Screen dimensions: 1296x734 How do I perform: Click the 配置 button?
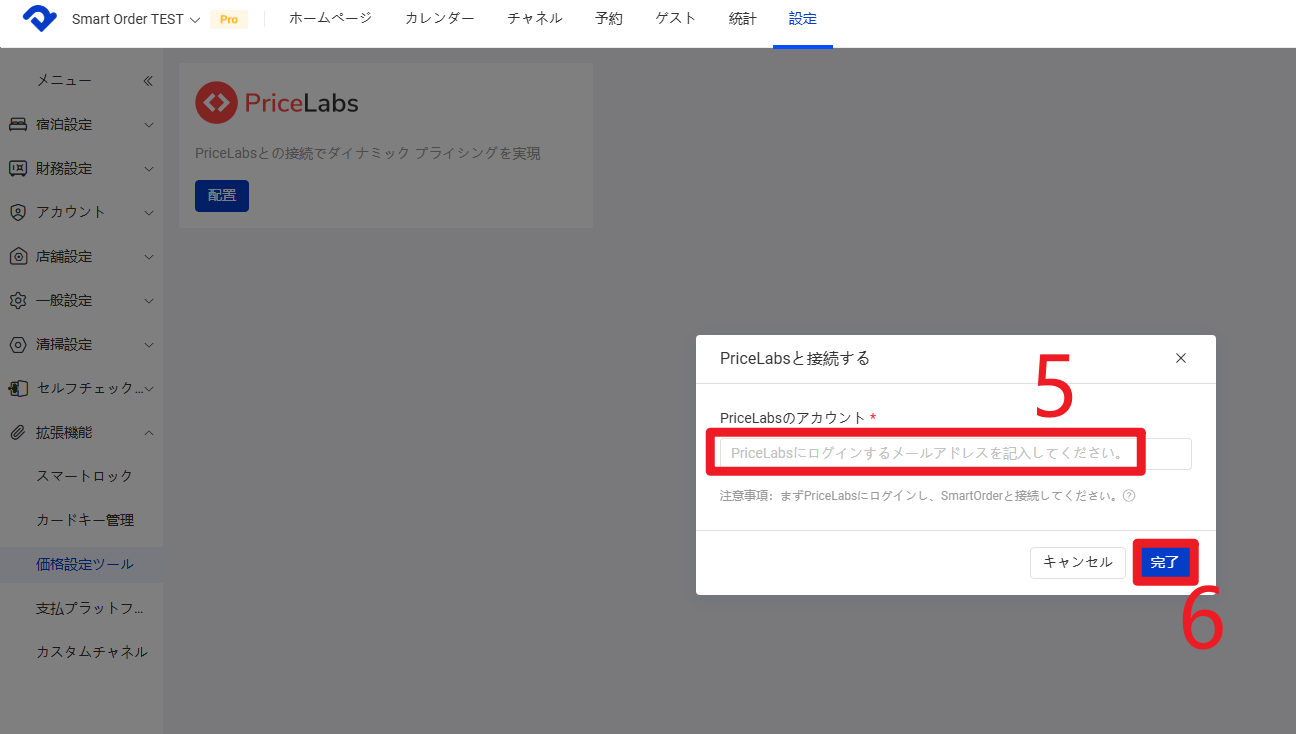(222, 196)
